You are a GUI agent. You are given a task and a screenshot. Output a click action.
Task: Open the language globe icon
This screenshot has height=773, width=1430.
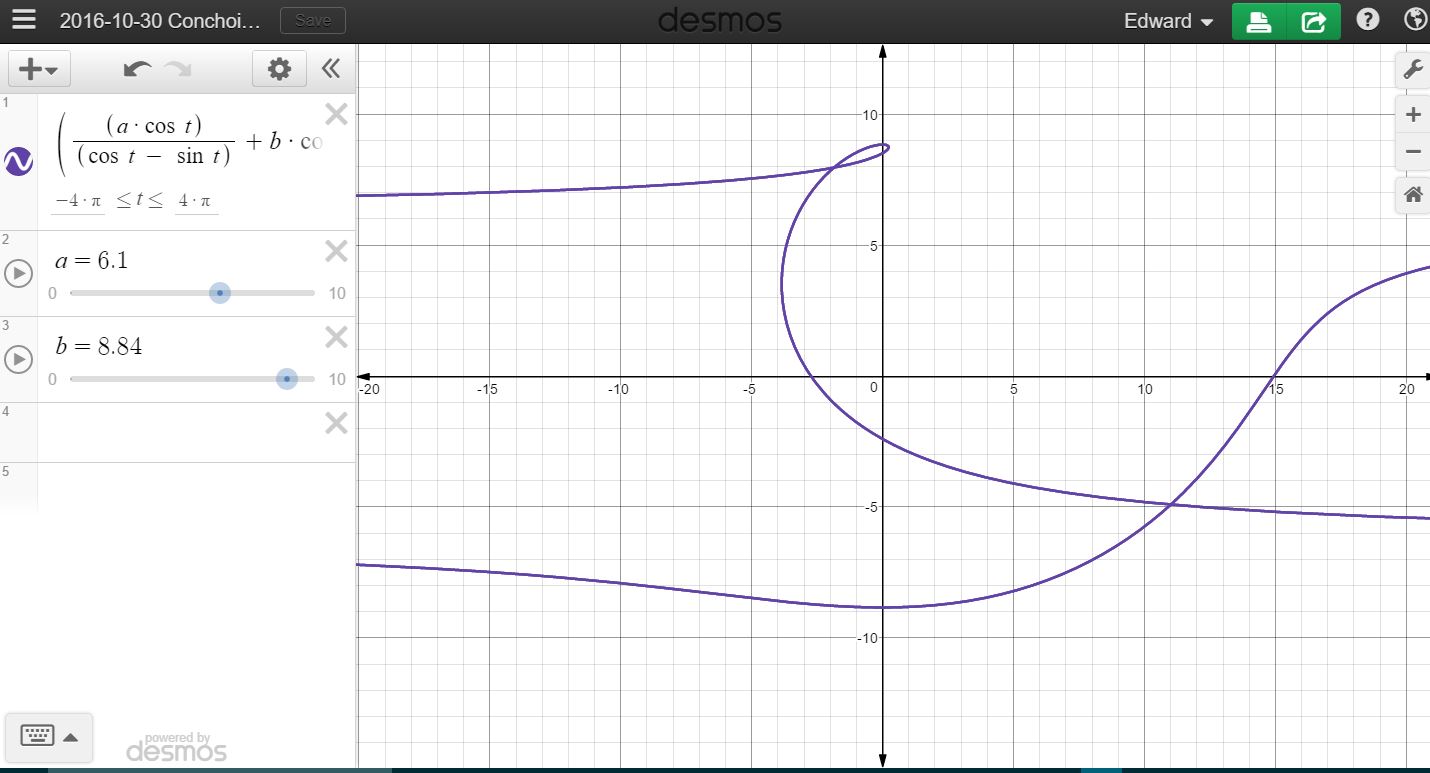(x=1413, y=18)
